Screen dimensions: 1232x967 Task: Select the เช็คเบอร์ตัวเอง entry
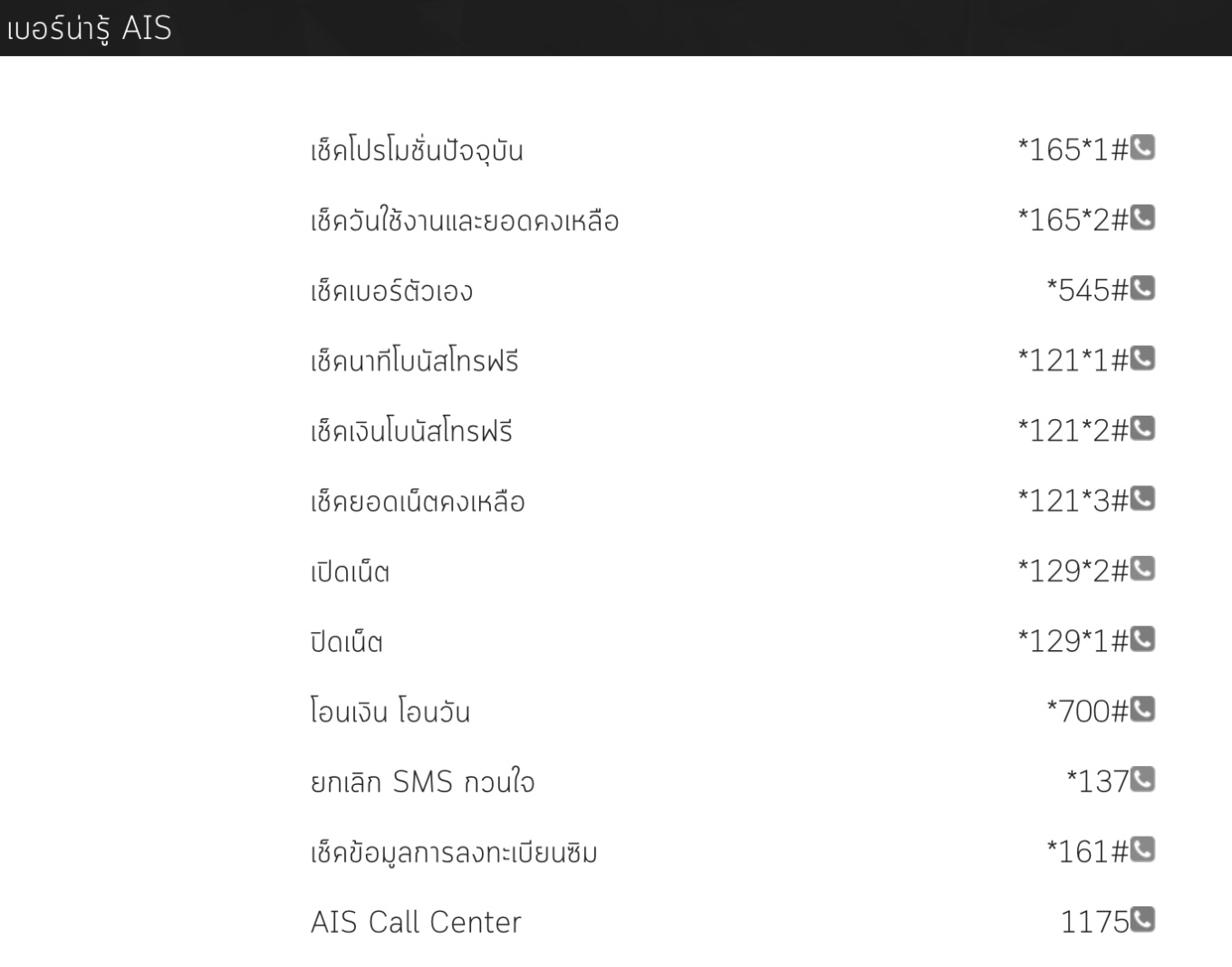(x=391, y=291)
